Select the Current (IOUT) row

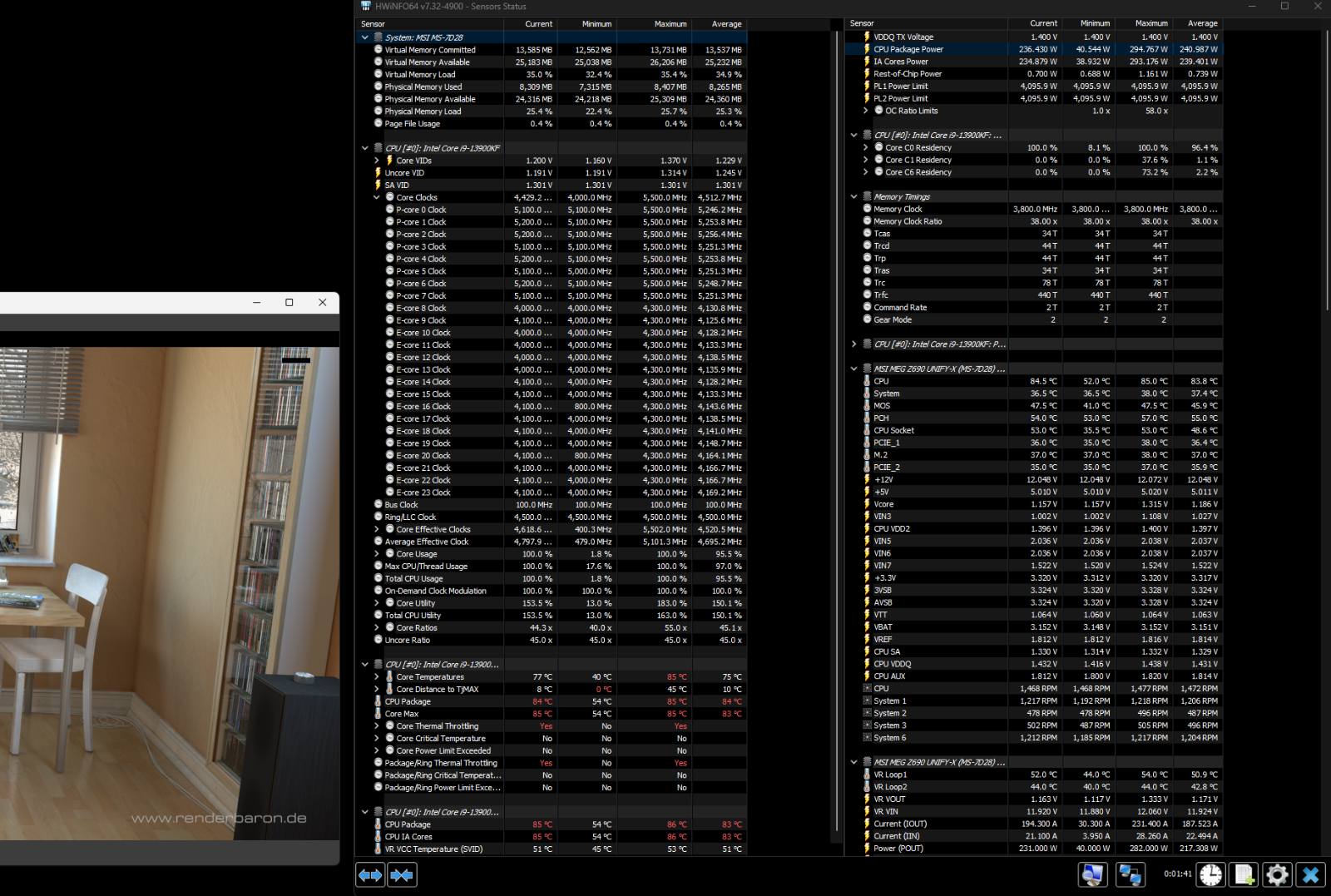click(x=1034, y=824)
